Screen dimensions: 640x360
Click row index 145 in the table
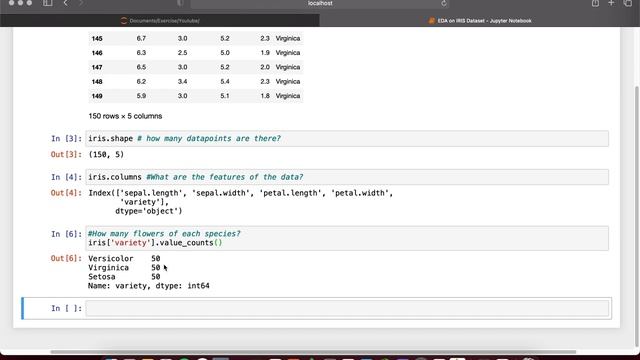click(97, 38)
